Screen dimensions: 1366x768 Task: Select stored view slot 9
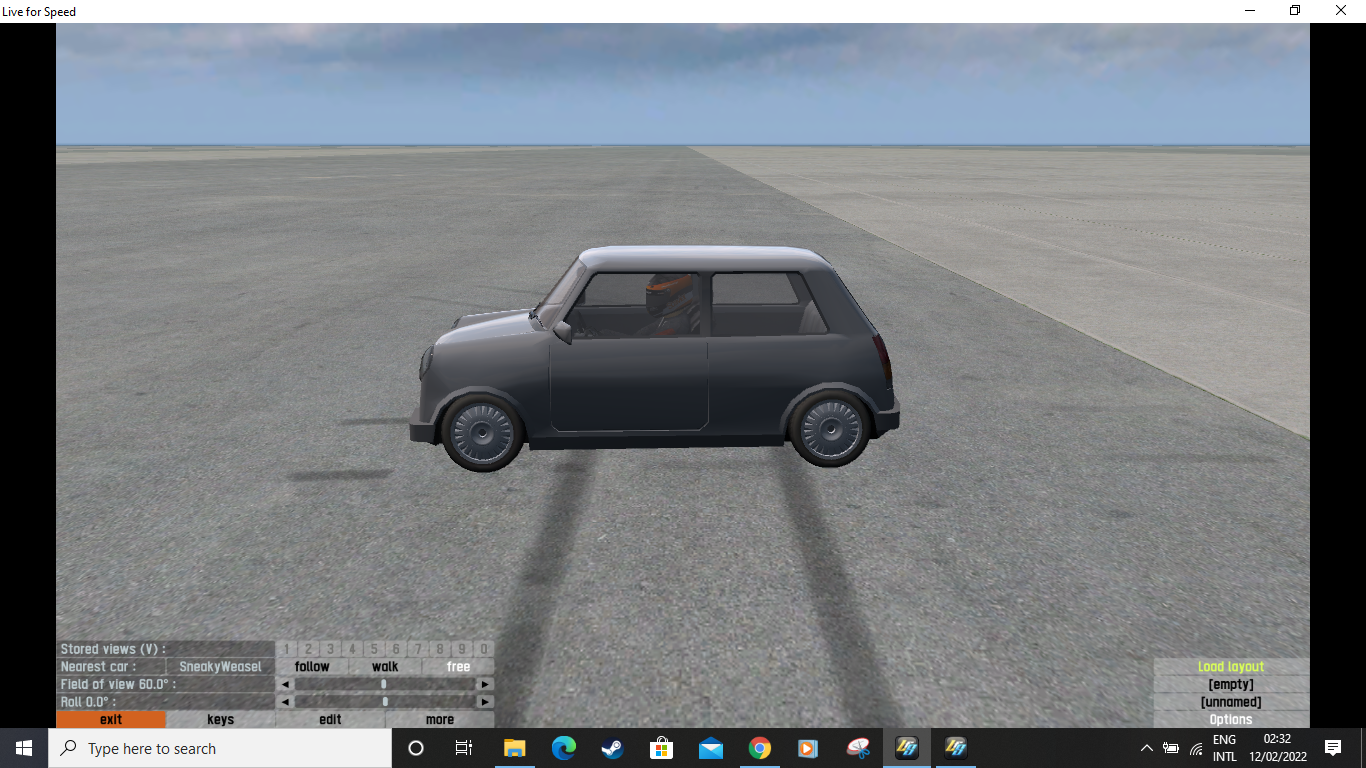462,649
